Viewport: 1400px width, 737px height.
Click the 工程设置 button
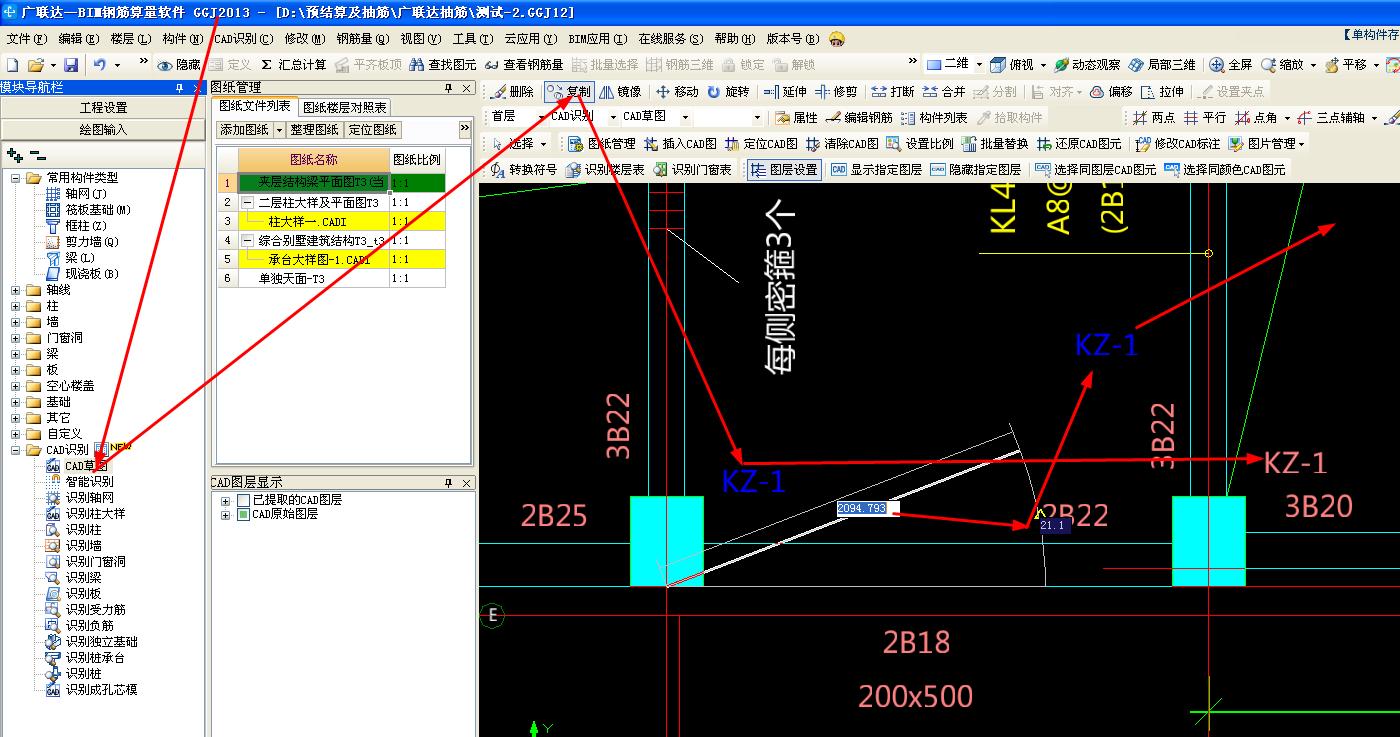(104, 108)
